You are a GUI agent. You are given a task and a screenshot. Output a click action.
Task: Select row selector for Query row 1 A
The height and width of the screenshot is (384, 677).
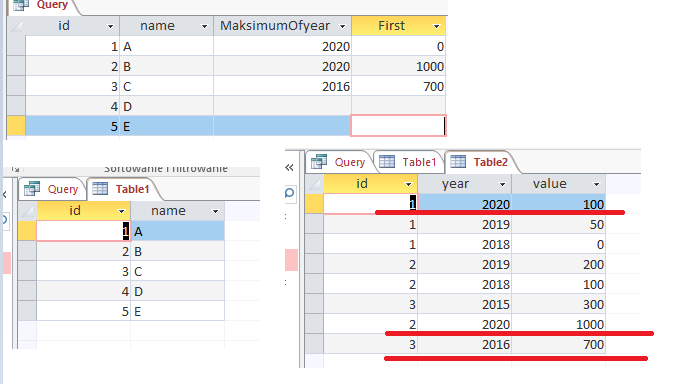click(16, 46)
